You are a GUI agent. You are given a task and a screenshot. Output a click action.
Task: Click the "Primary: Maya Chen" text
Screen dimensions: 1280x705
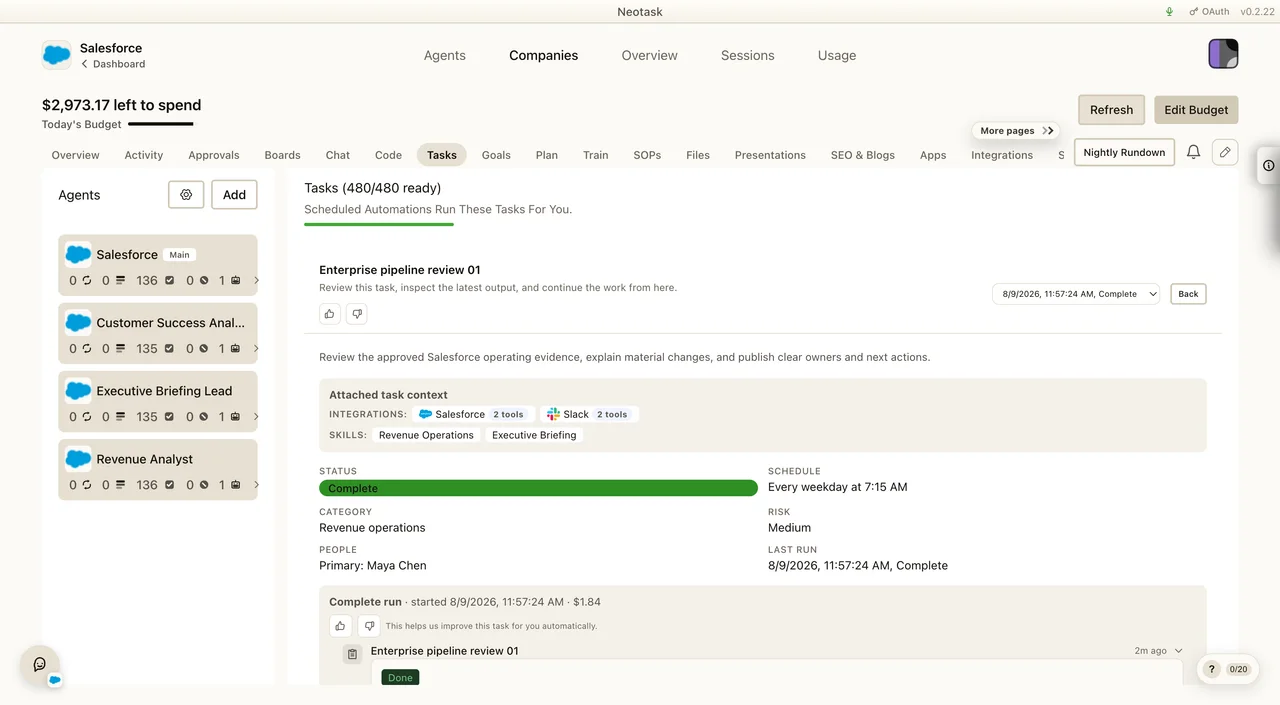373,565
